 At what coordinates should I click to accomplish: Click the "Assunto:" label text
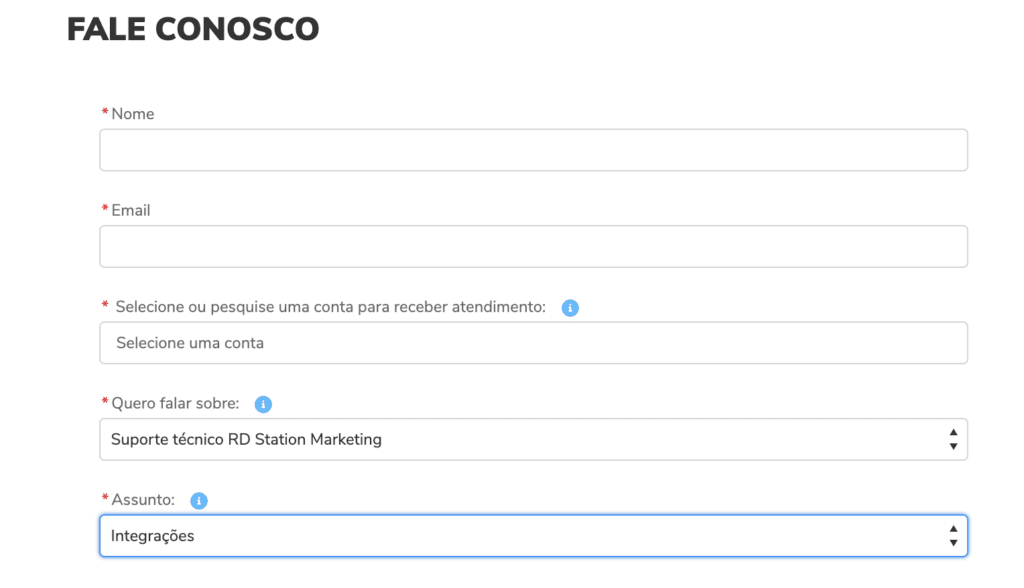click(143, 500)
